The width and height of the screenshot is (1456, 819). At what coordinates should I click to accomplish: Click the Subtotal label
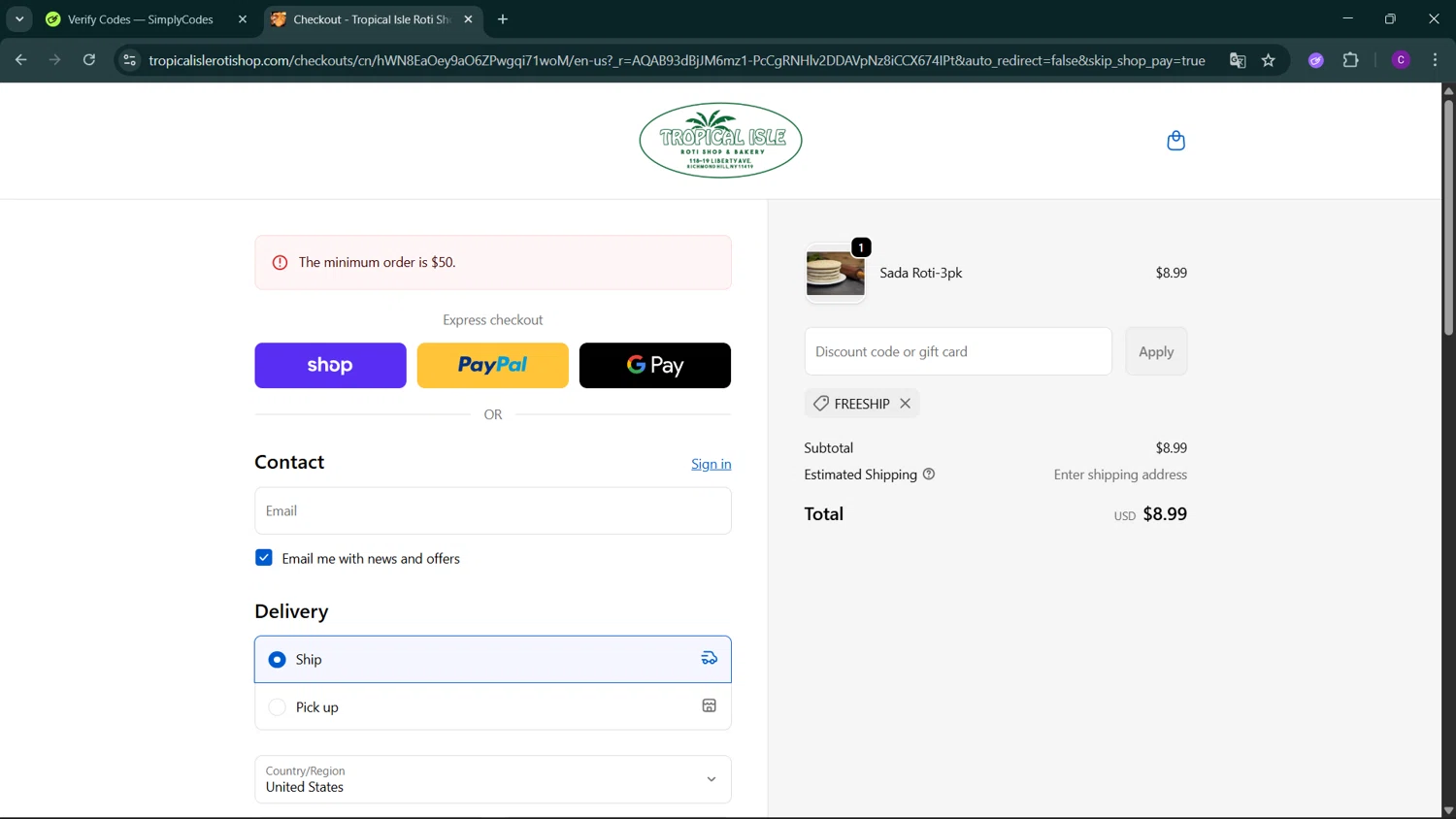829,447
